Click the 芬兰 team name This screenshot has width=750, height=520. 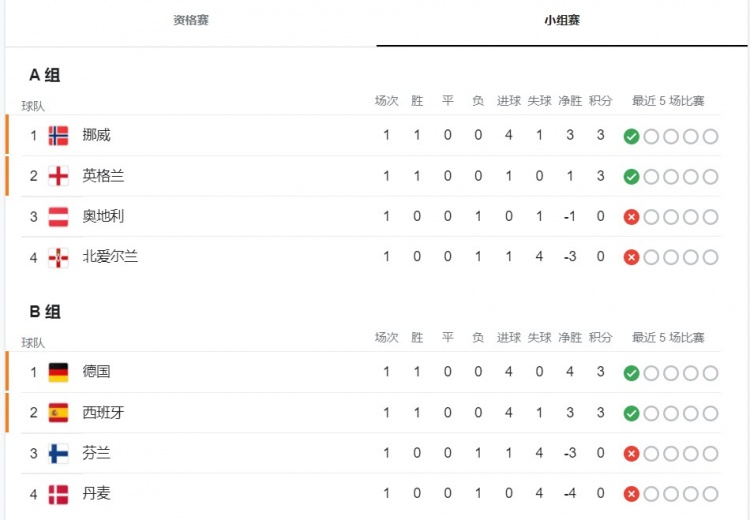point(96,453)
